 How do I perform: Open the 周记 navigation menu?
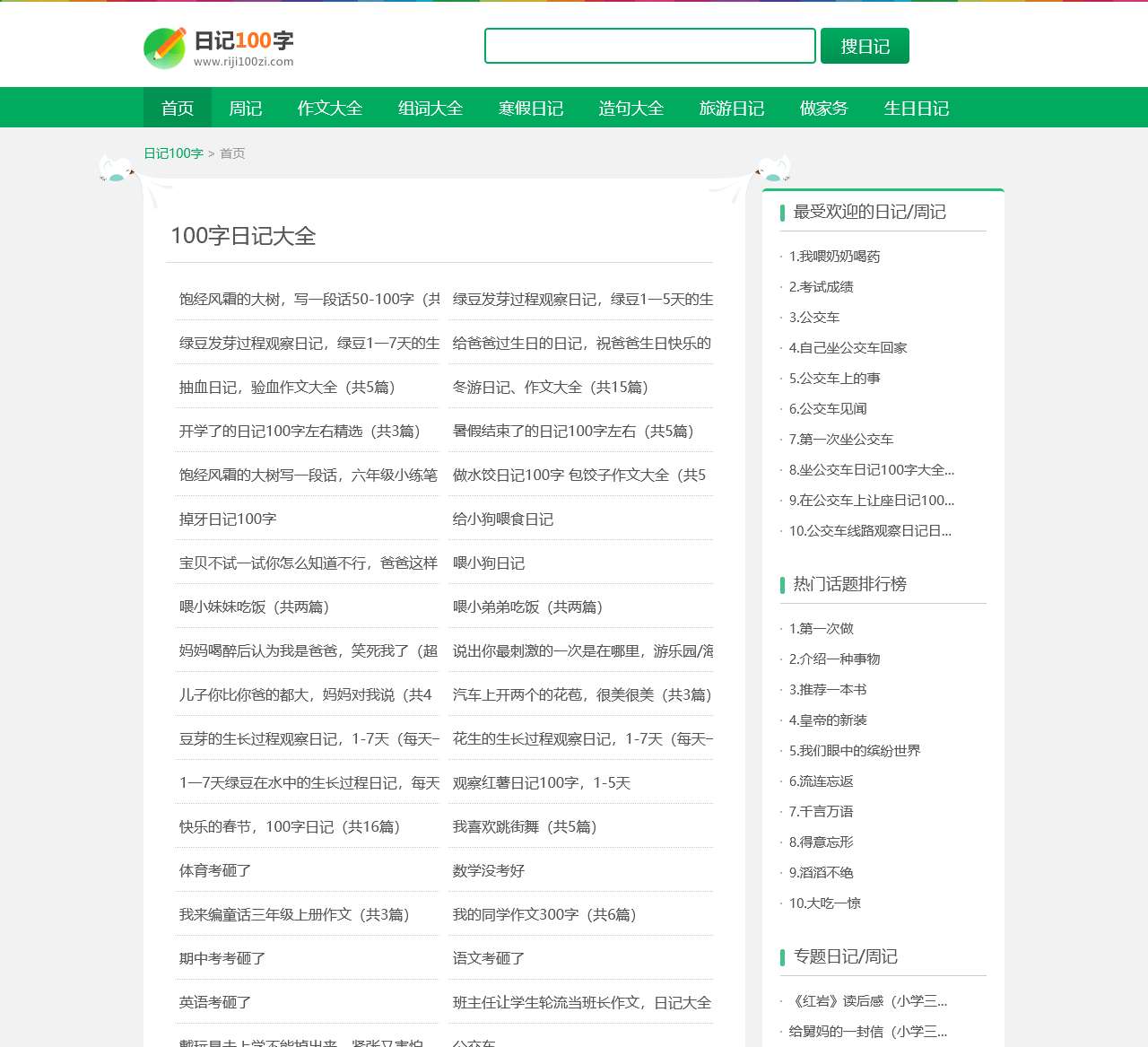click(x=246, y=108)
